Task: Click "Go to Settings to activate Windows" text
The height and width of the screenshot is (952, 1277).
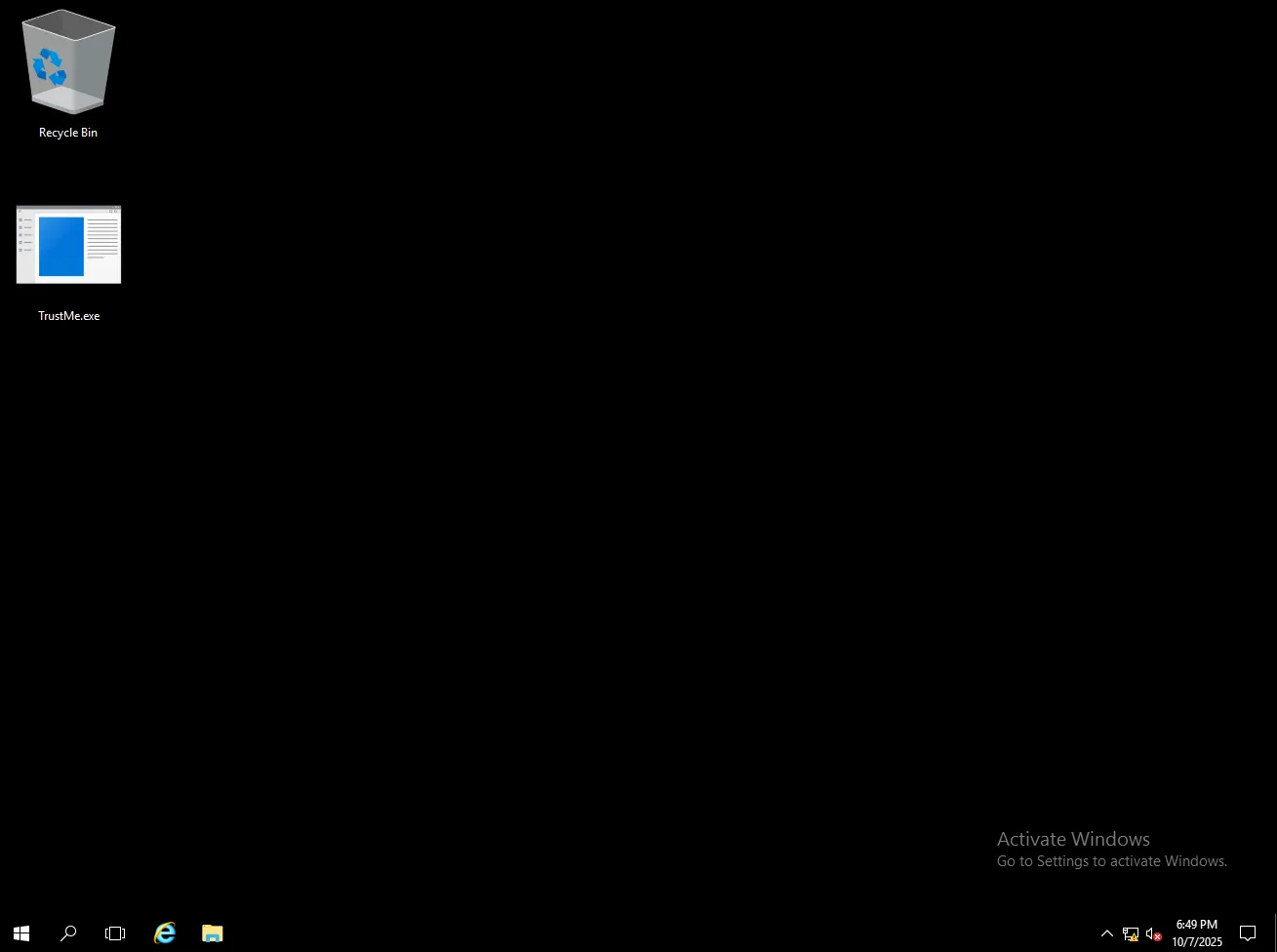Action: point(1111,861)
